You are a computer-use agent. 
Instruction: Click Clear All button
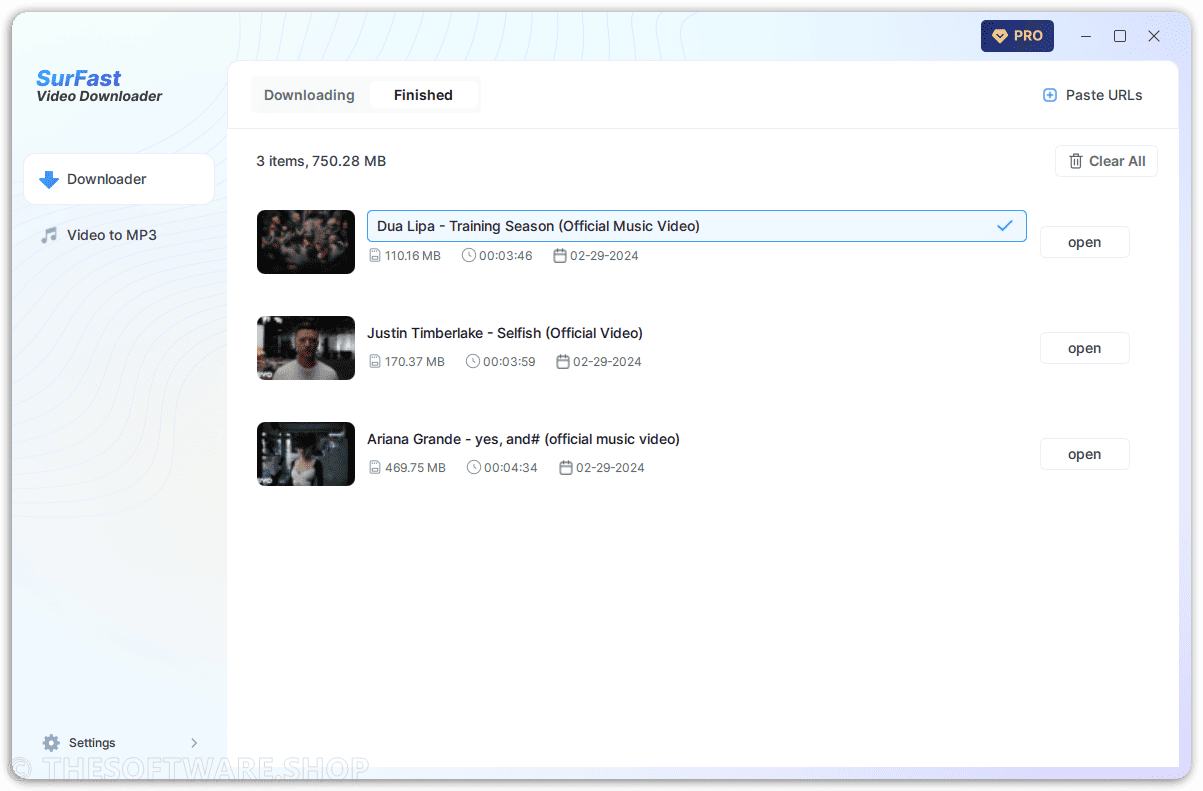1106,161
